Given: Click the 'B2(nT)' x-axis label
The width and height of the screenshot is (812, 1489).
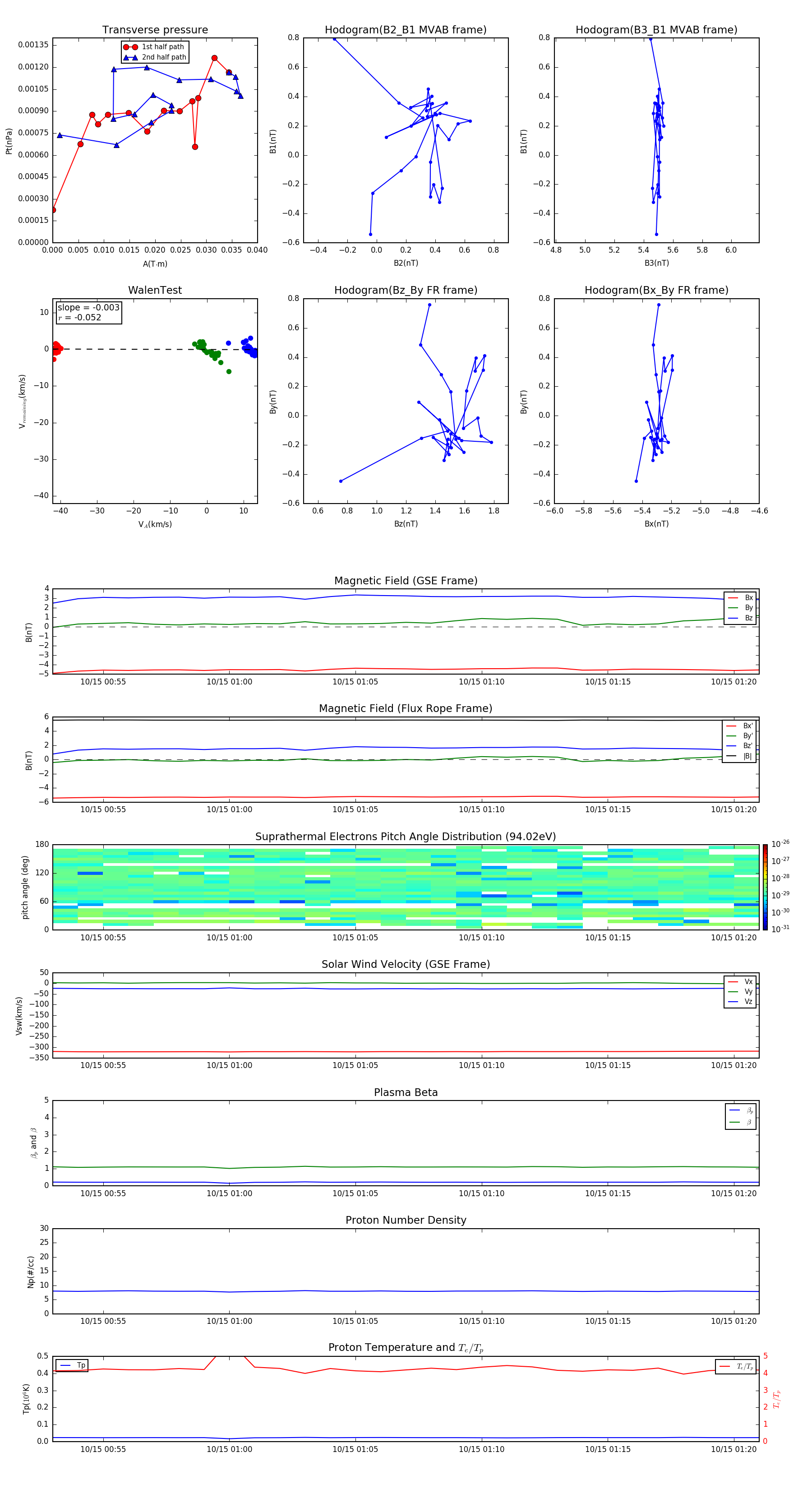Looking at the screenshot, I should pos(406,263).
